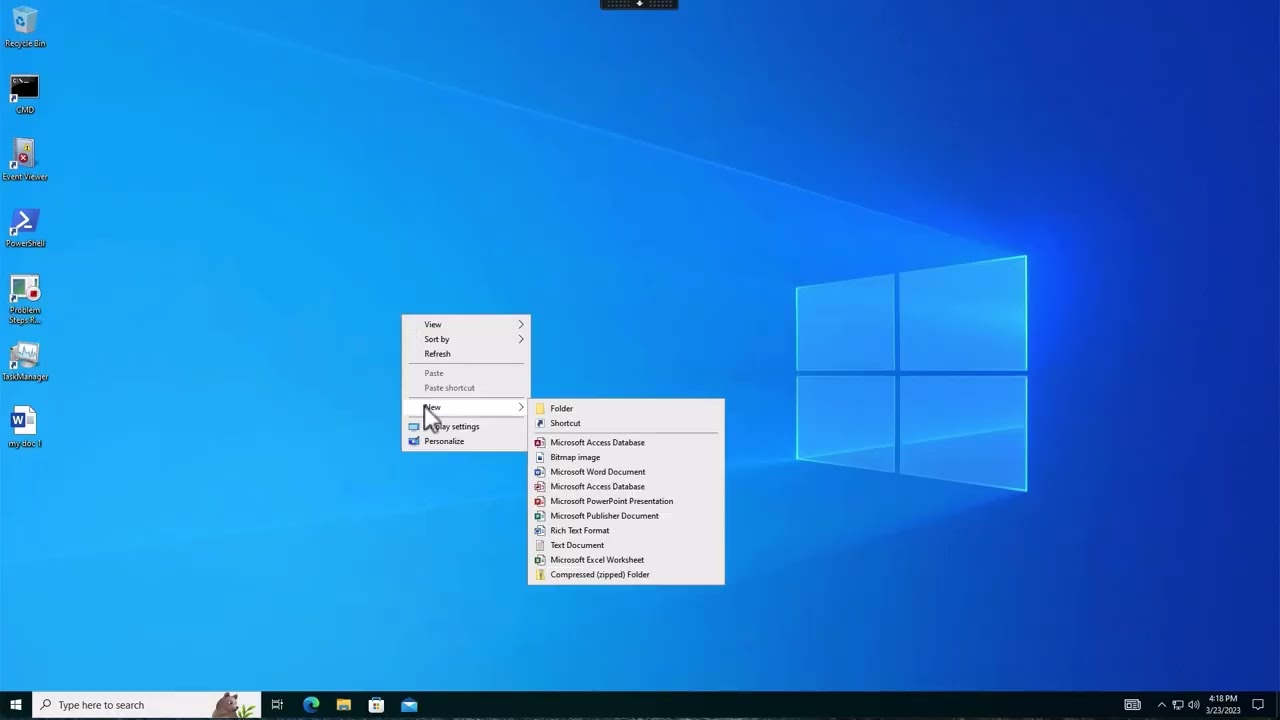Select the Event Viewer desktop shortcut
Screen dimensions: 1280x720
click(x=25, y=160)
